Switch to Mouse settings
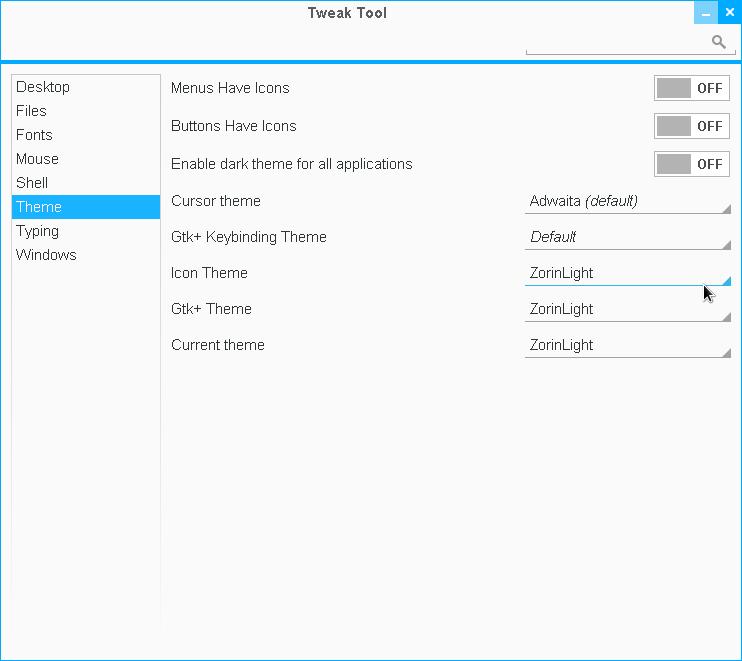Screen dimensions: 742x661 (37, 159)
